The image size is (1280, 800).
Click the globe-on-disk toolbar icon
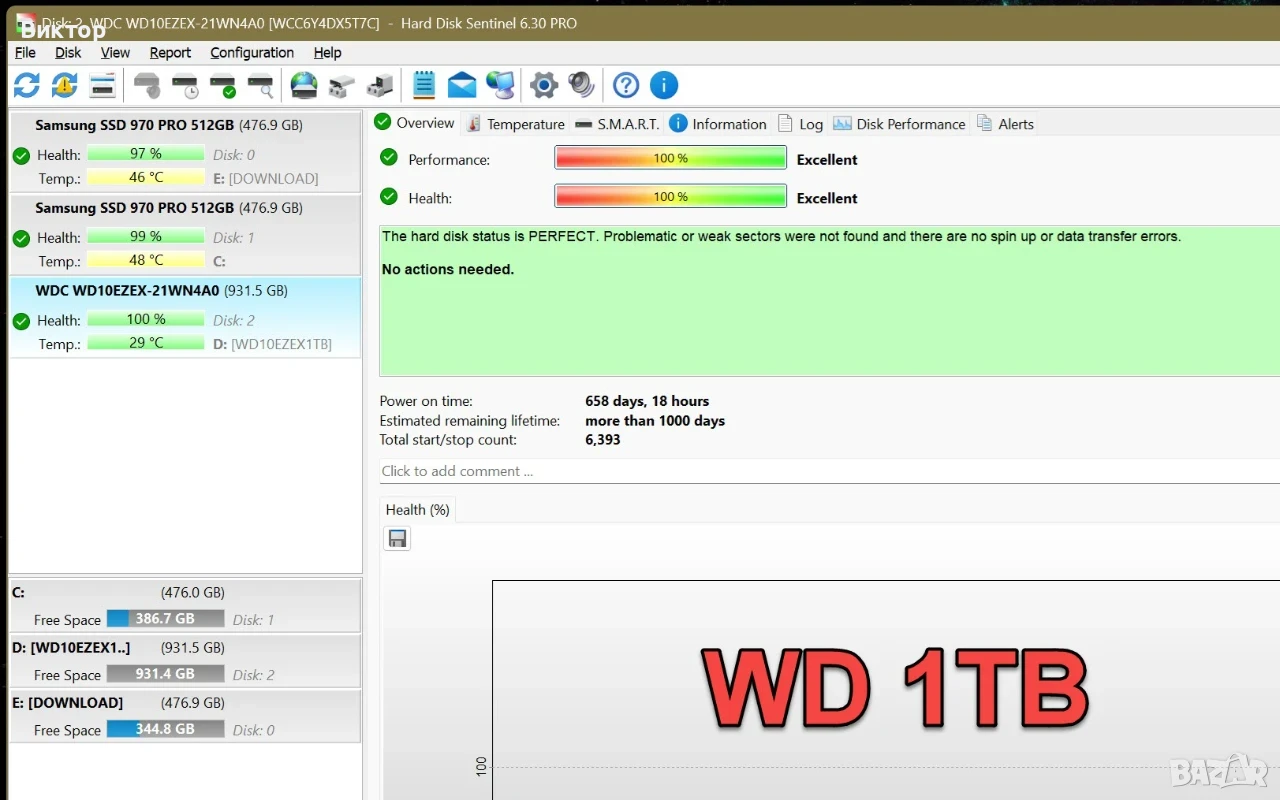(304, 85)
